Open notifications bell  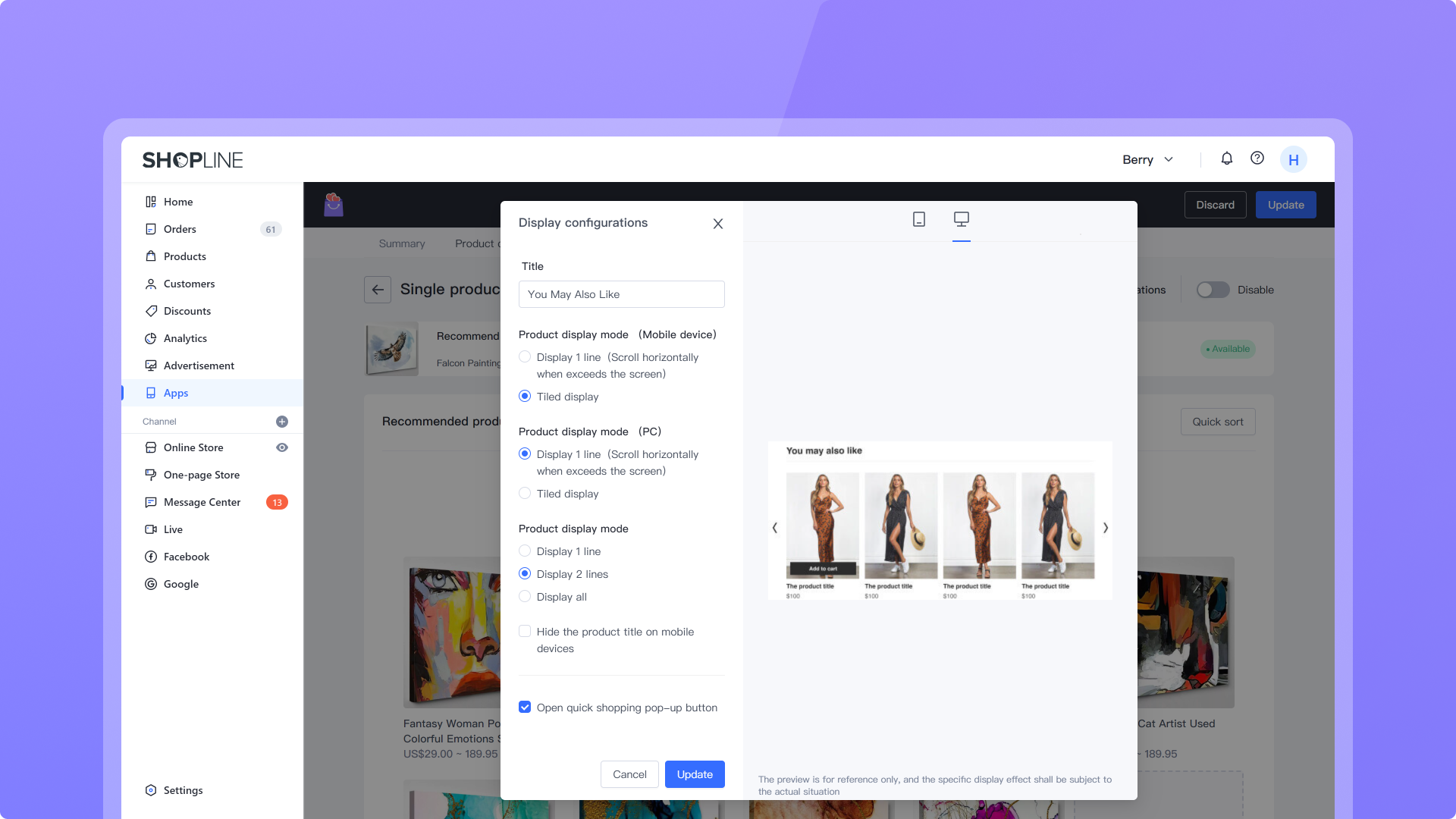1226,158
